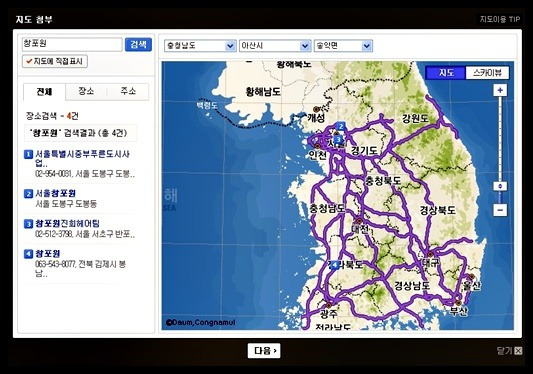The width and height of the screenshot is (533, 374).
Task: Click phone number 02-954-0031 text
Action: tap(53, 174)
